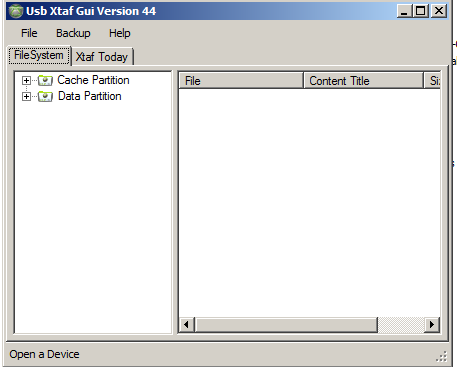The height and width of the screenshot is (367, 457).
Task: Sort by the File column header
Action: click(x=241, y=81)
